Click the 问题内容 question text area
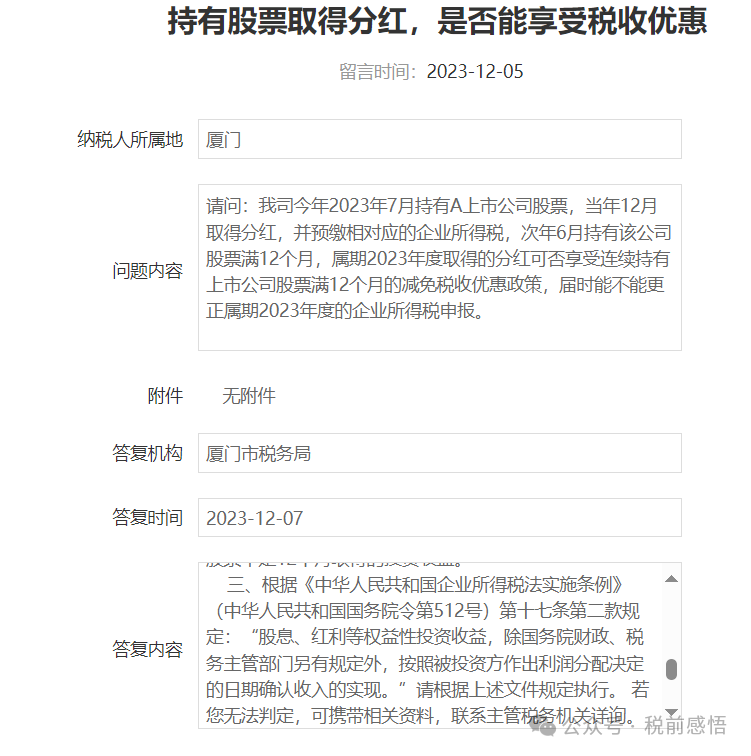The image size is (751, 756). 440,268
